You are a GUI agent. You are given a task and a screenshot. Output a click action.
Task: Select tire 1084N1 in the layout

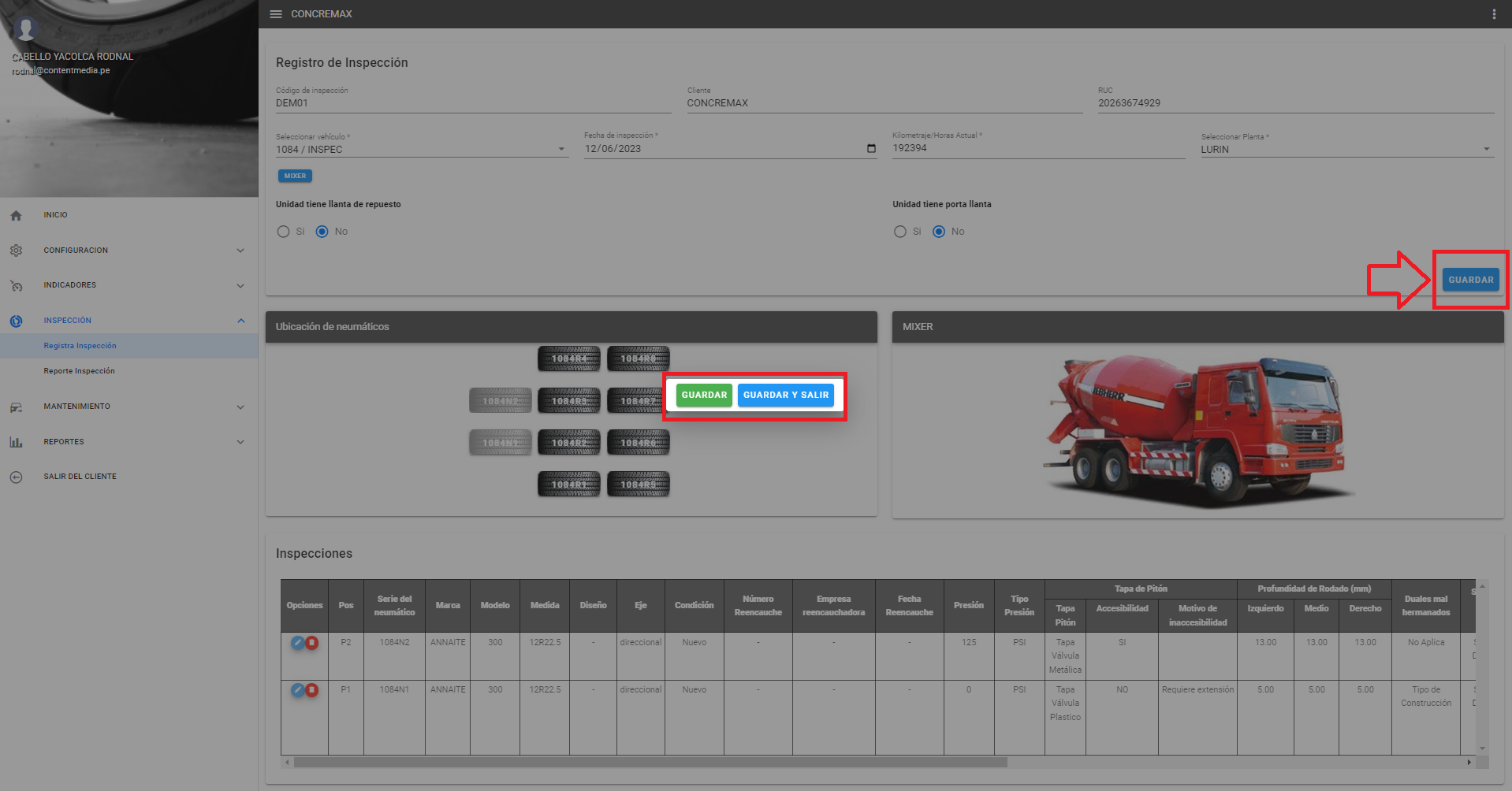[501, 443]
